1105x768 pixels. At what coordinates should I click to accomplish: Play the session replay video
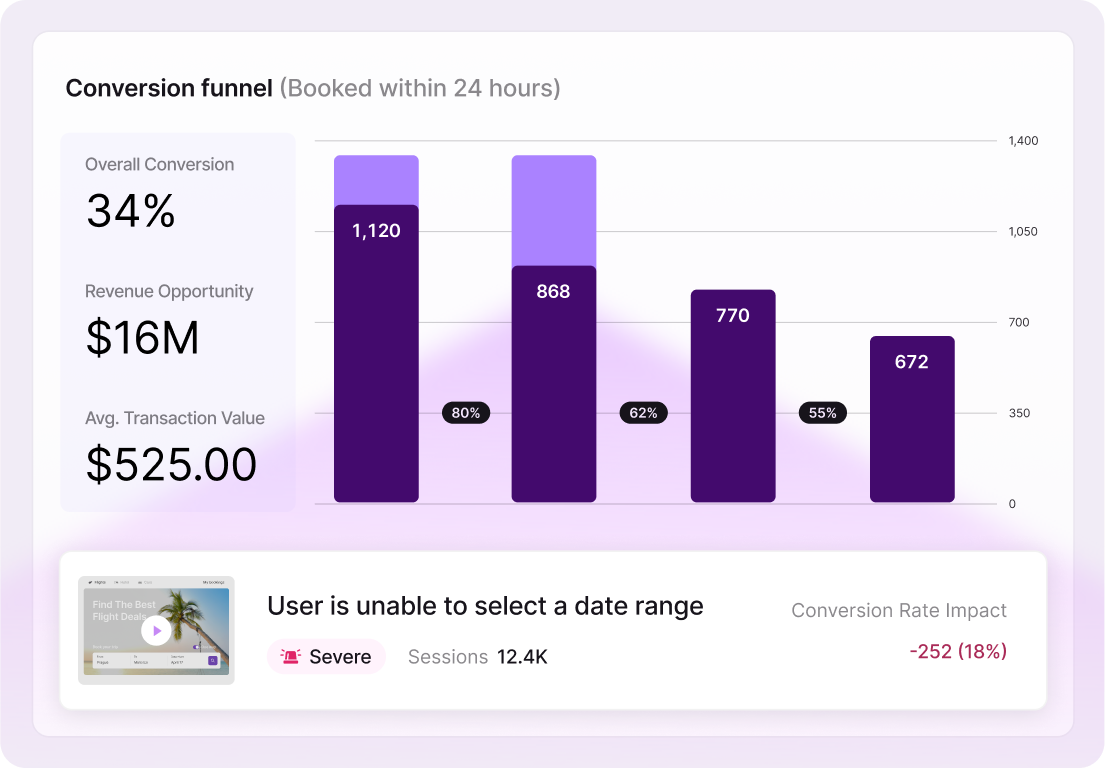tap(156, 630)
